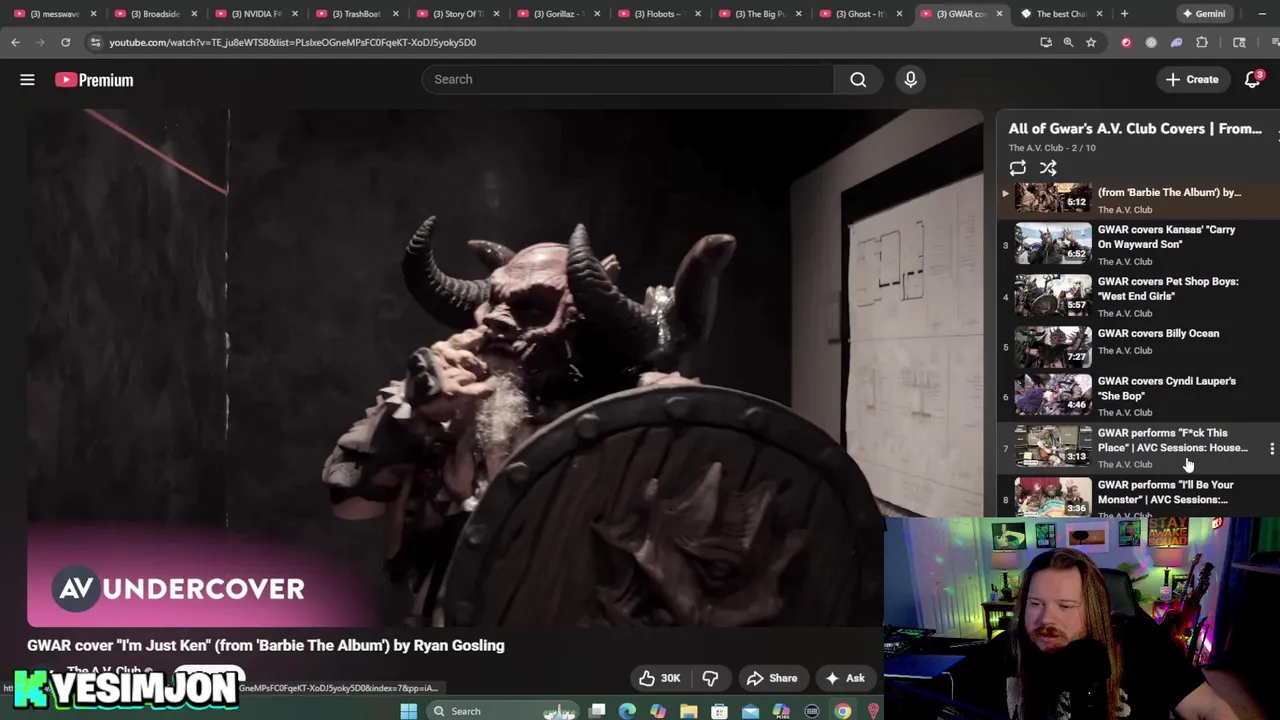This screenshot has height=720, width=1280.
Task: Switch to Broadside browser tab
Action: point(156,14)
